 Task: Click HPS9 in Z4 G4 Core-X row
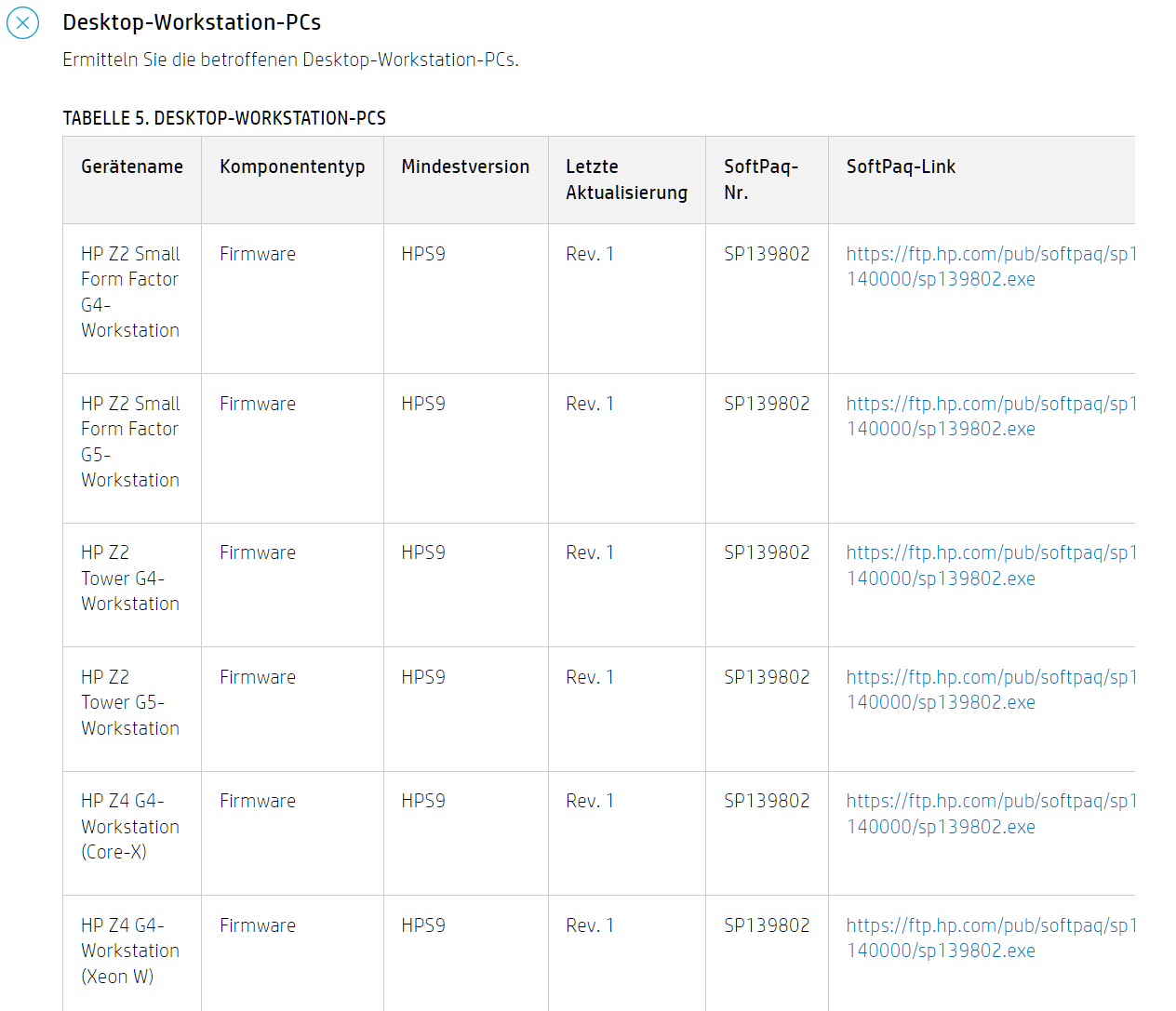tap(423, 801)
